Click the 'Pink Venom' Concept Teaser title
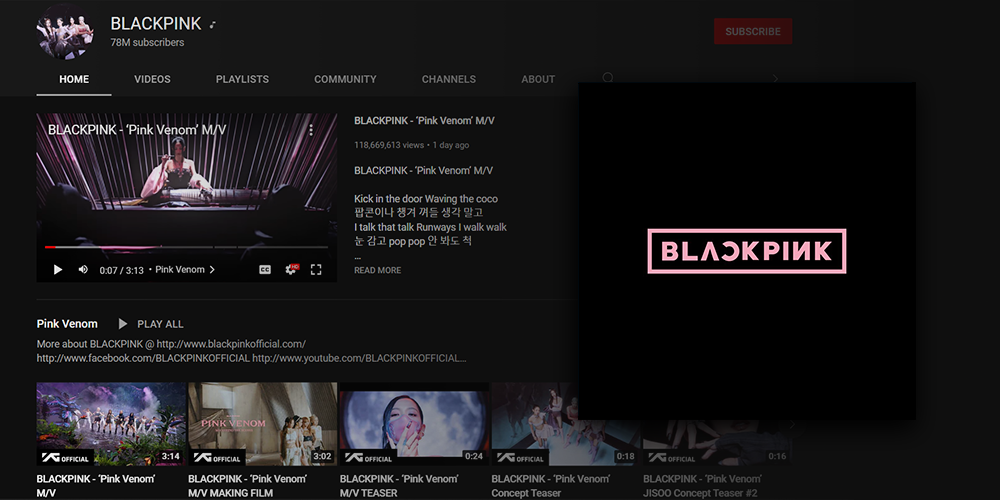The width and height of the screenshot is (1000, 500). point(550,486)
